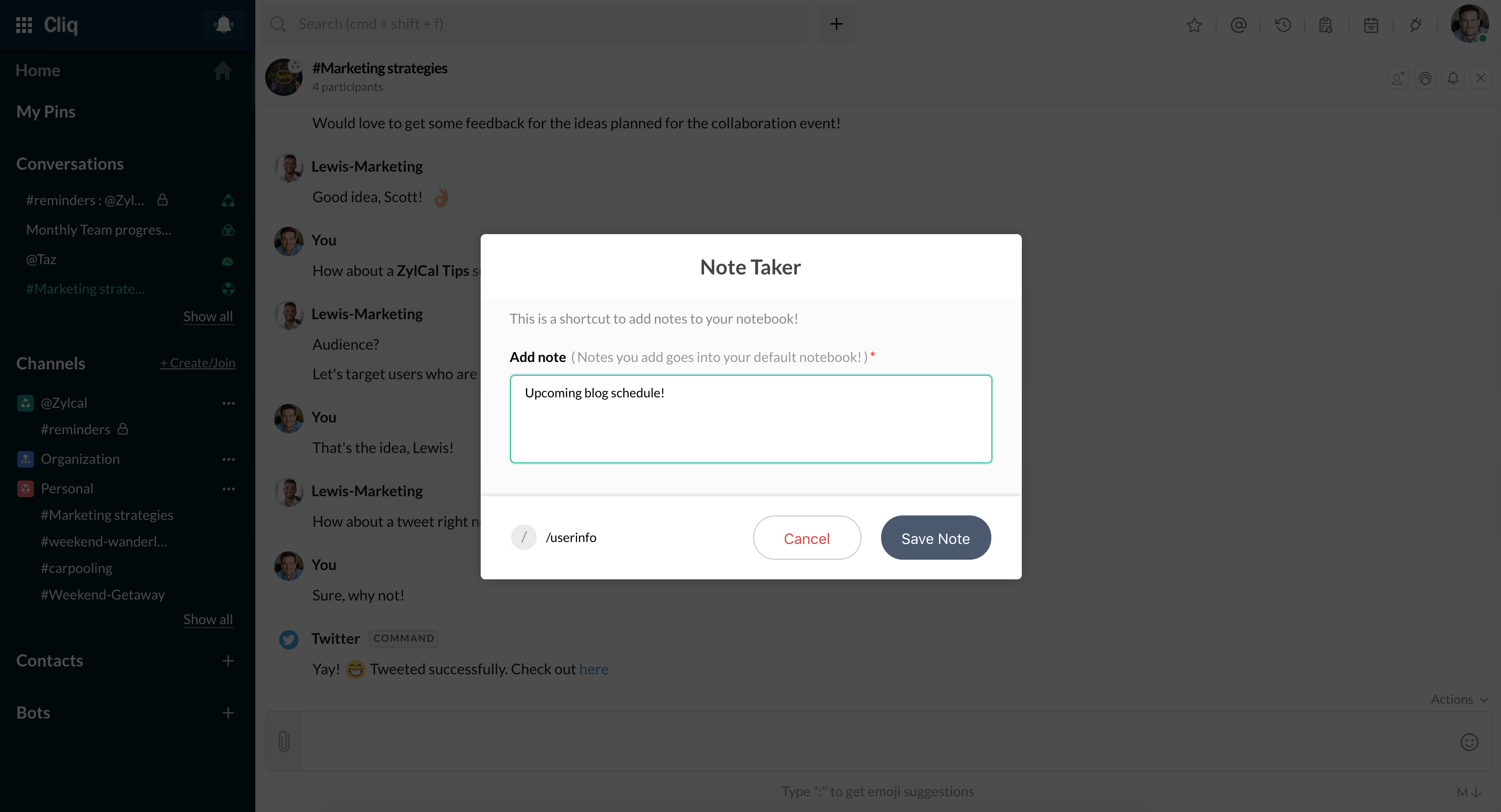Toggle favorite with the star icon
1501x812 pixels.
(1195, 25)
